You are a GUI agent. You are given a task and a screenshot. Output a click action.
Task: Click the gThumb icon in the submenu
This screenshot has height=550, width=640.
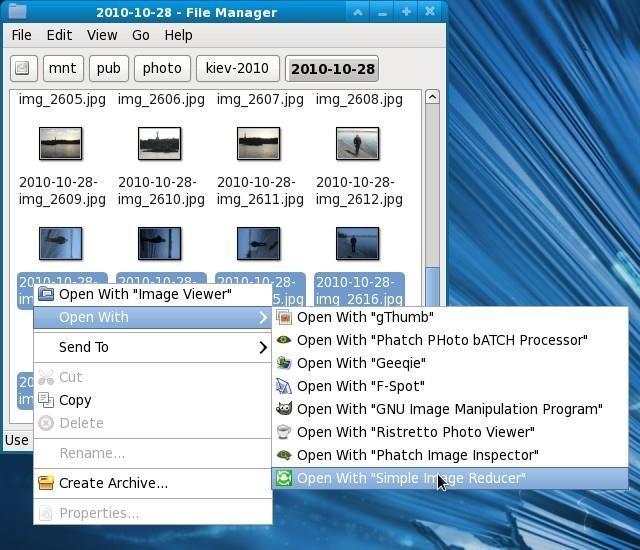(x=284, y=317)
